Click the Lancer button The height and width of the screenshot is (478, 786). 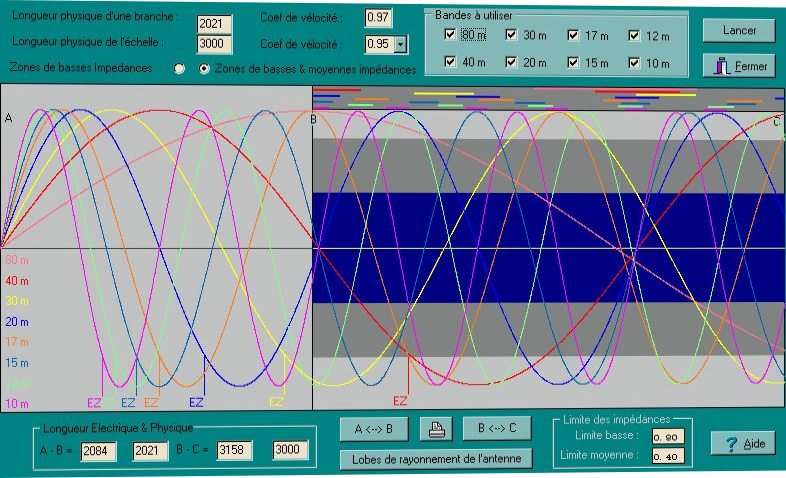click(x=739, y=31)
